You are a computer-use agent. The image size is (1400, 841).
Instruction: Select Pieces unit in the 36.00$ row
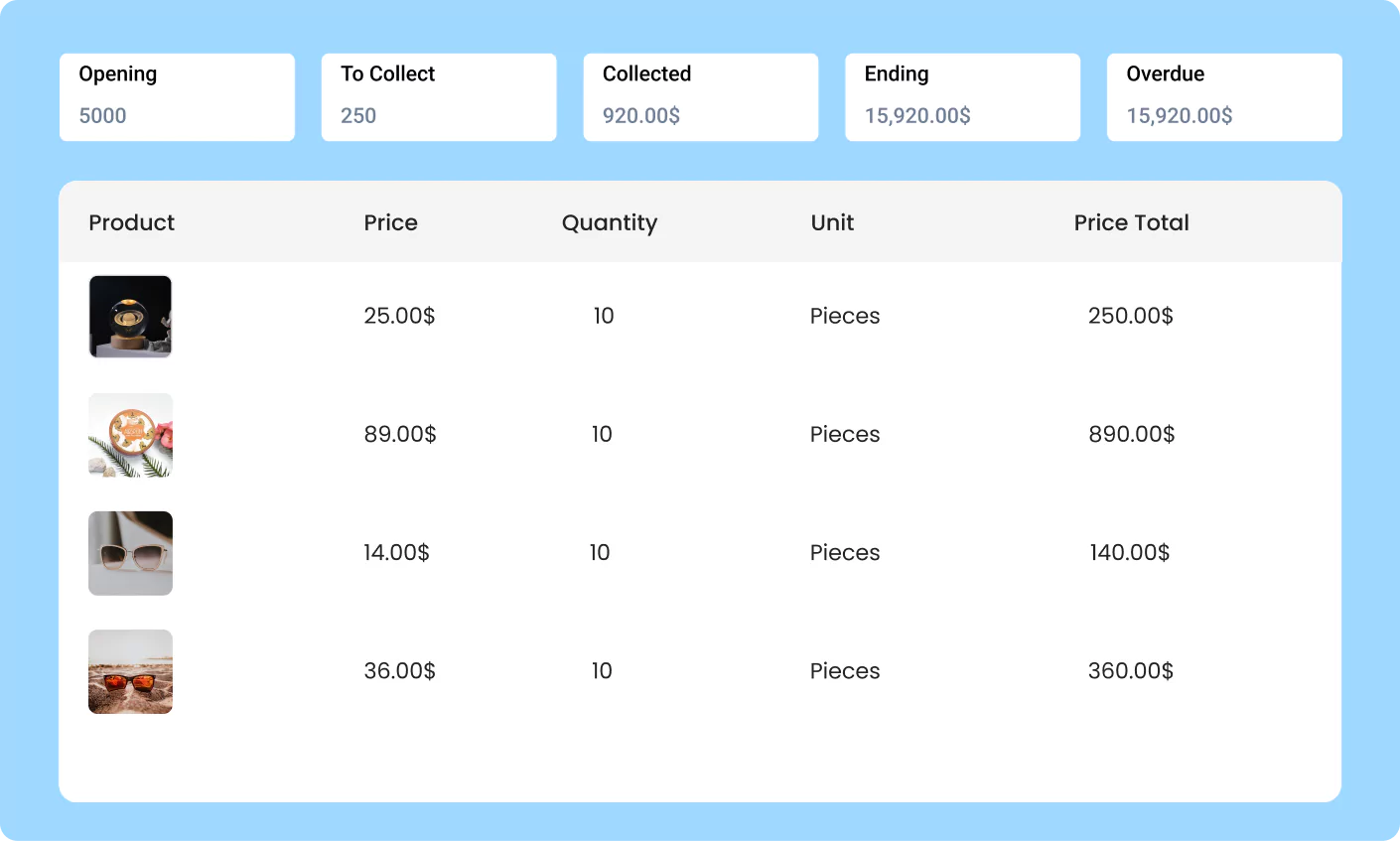click(x=845, y=670)
